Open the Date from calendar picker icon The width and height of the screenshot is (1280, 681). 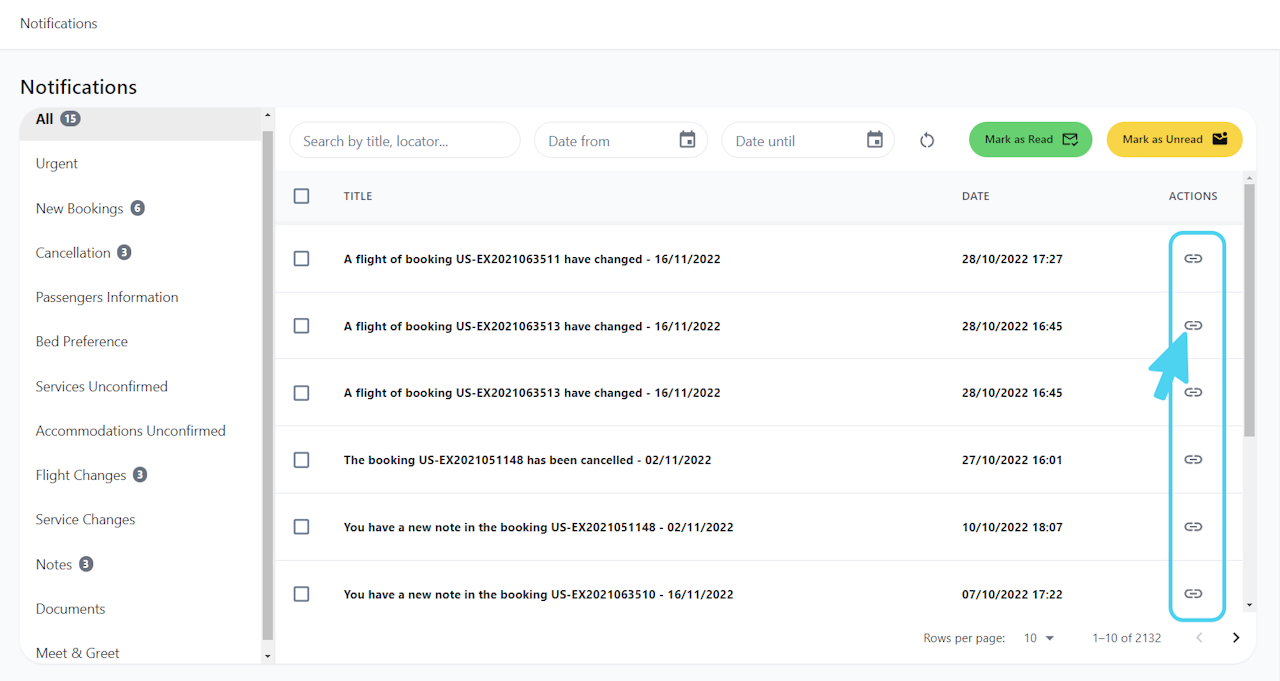[687, 140]
